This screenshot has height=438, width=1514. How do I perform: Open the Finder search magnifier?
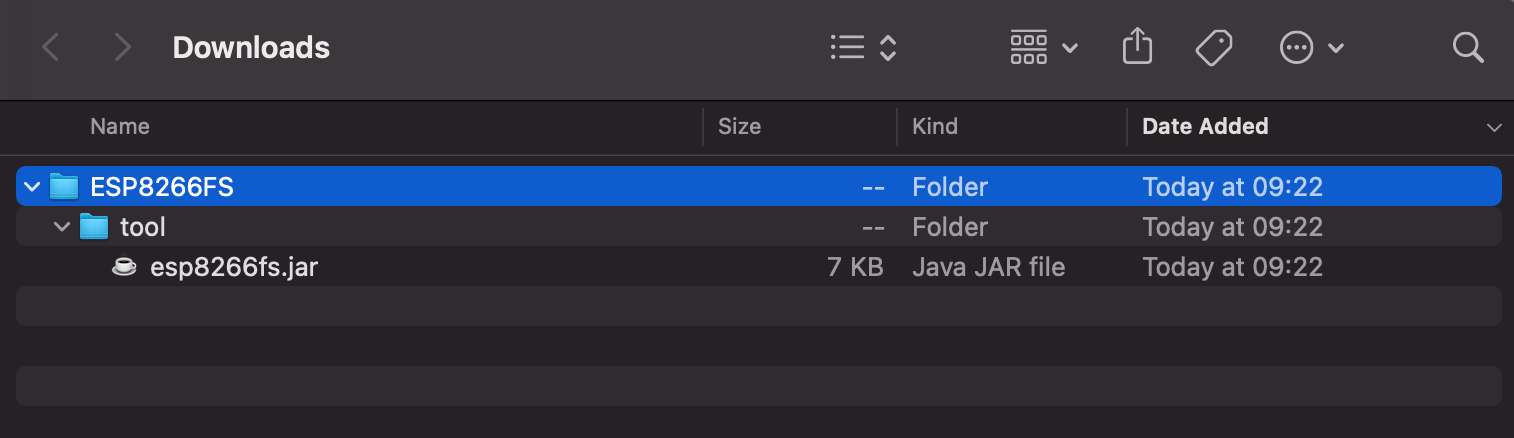[1467, 47]
